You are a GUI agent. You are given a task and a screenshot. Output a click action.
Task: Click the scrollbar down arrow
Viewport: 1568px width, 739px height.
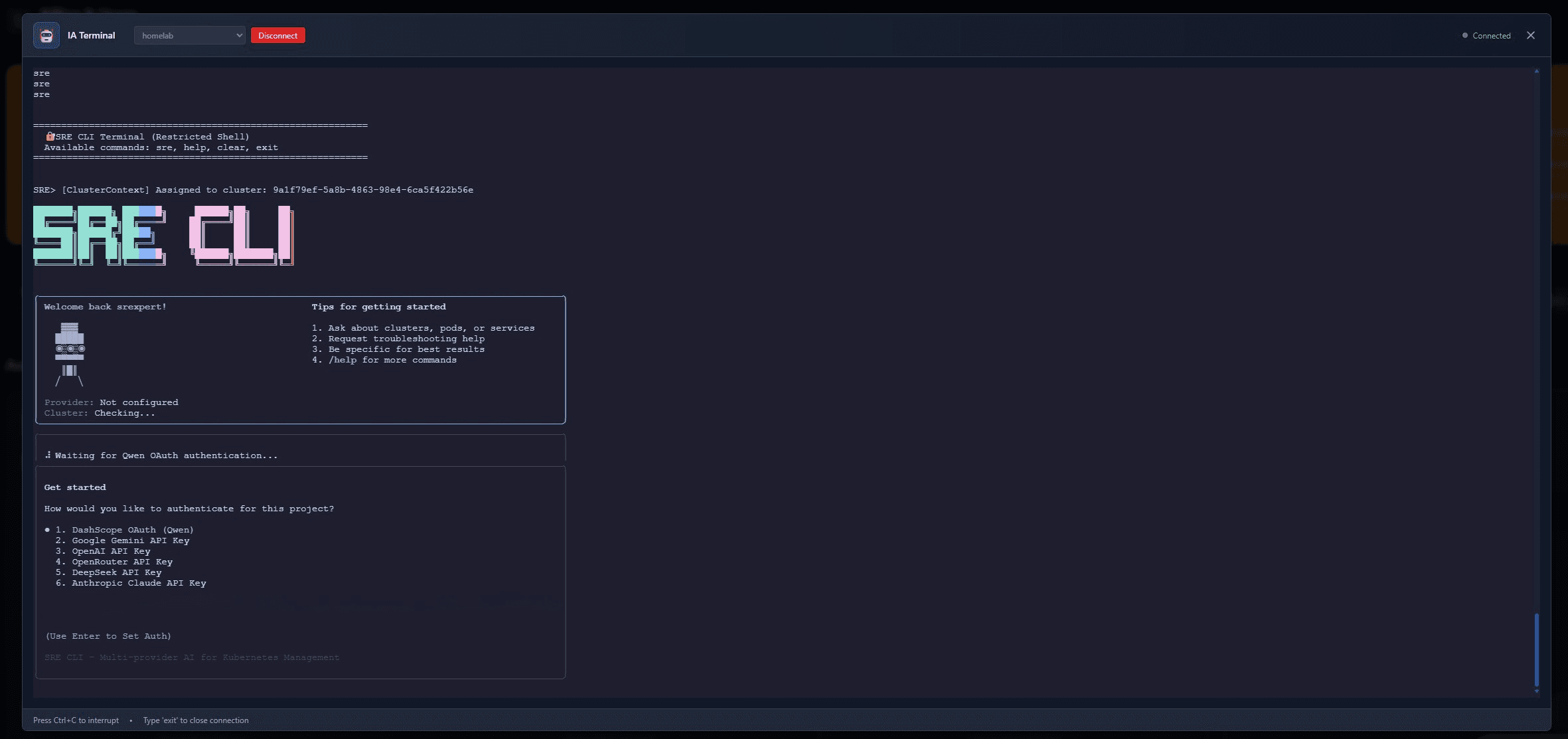(x=1536, y=689)
